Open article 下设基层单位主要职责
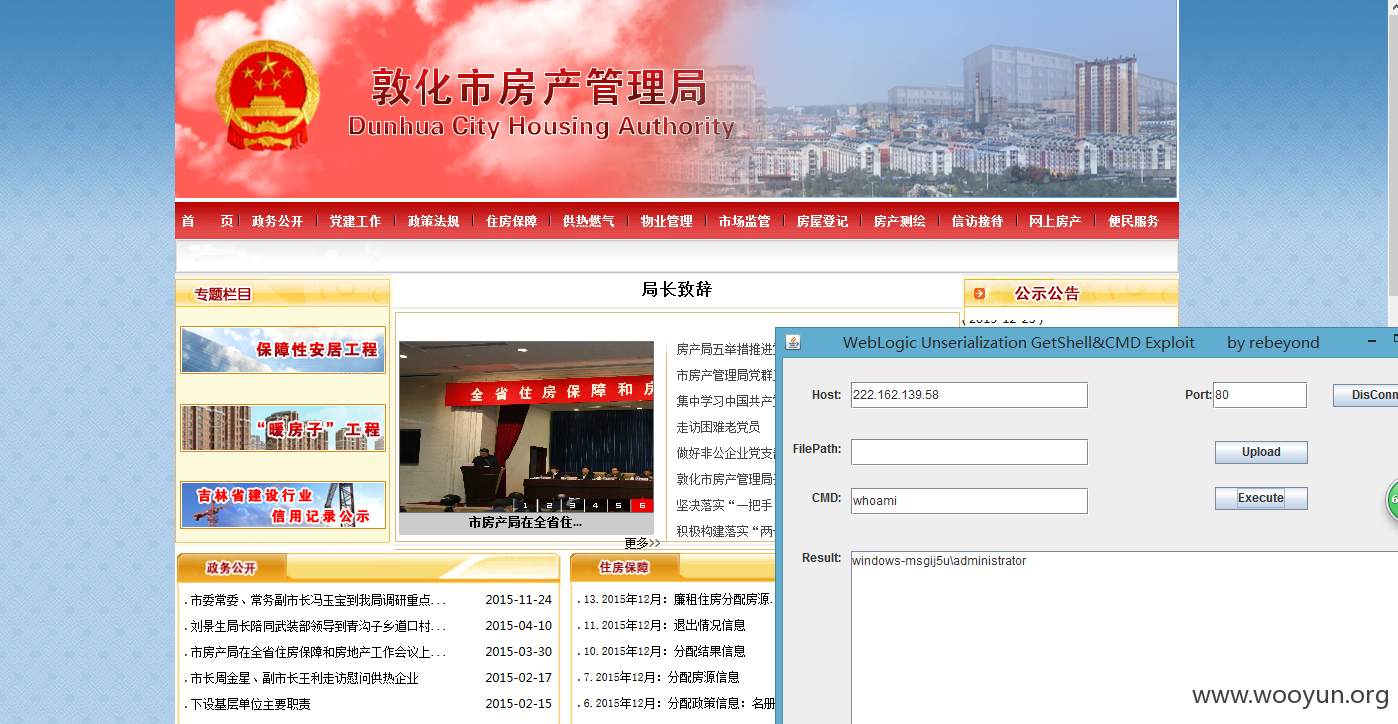This screenshot has width=1398, height=724. coord(250,704)
